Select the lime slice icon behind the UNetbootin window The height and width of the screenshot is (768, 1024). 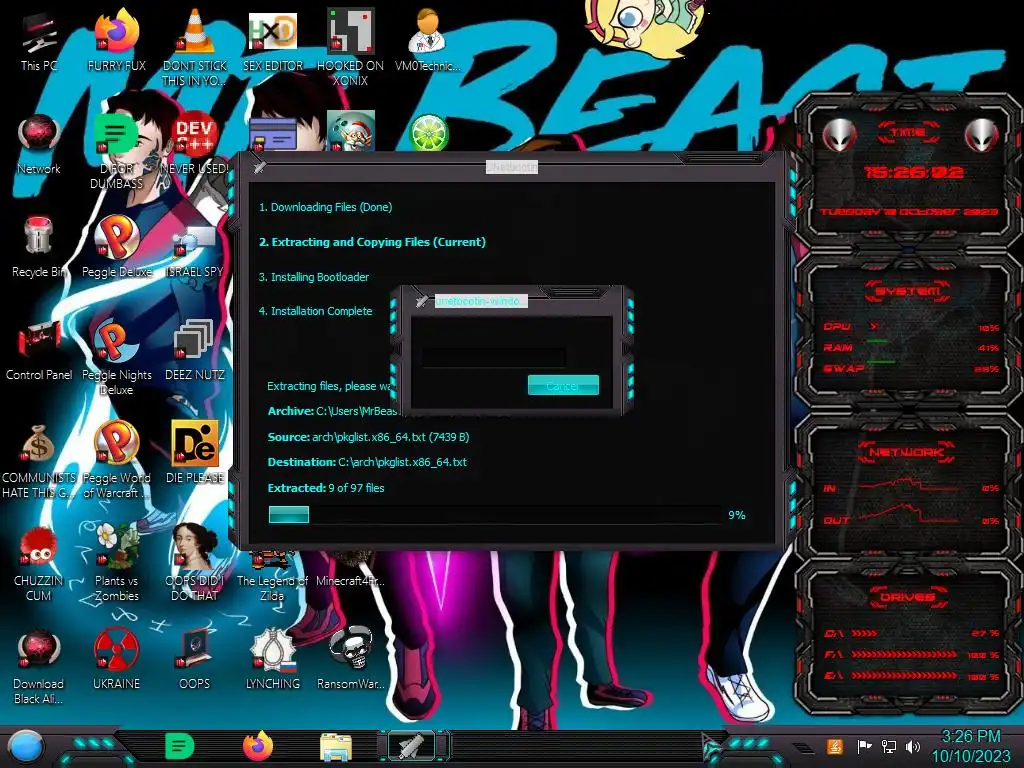(428, 133)
